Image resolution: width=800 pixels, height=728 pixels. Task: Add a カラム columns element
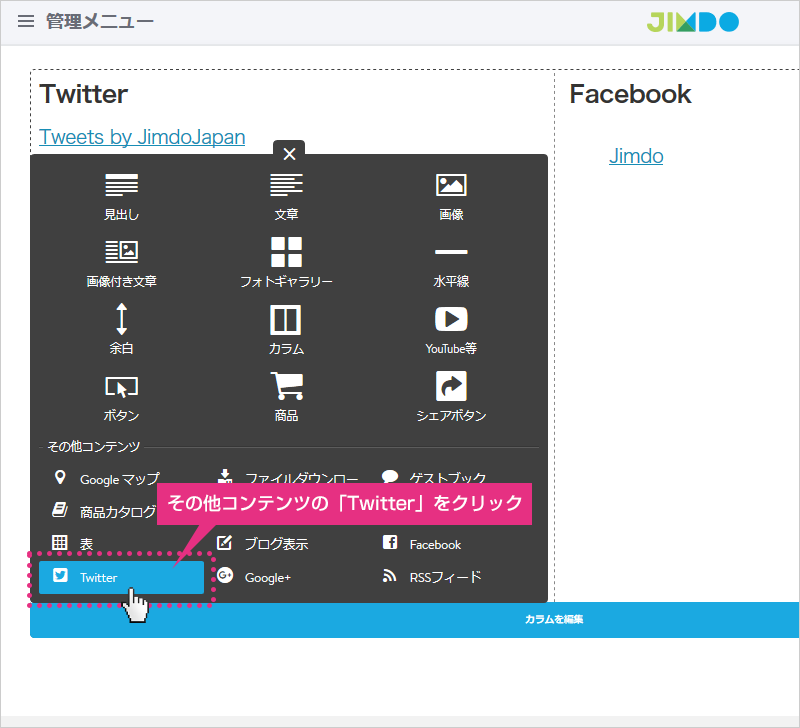(x=286, y=330)
